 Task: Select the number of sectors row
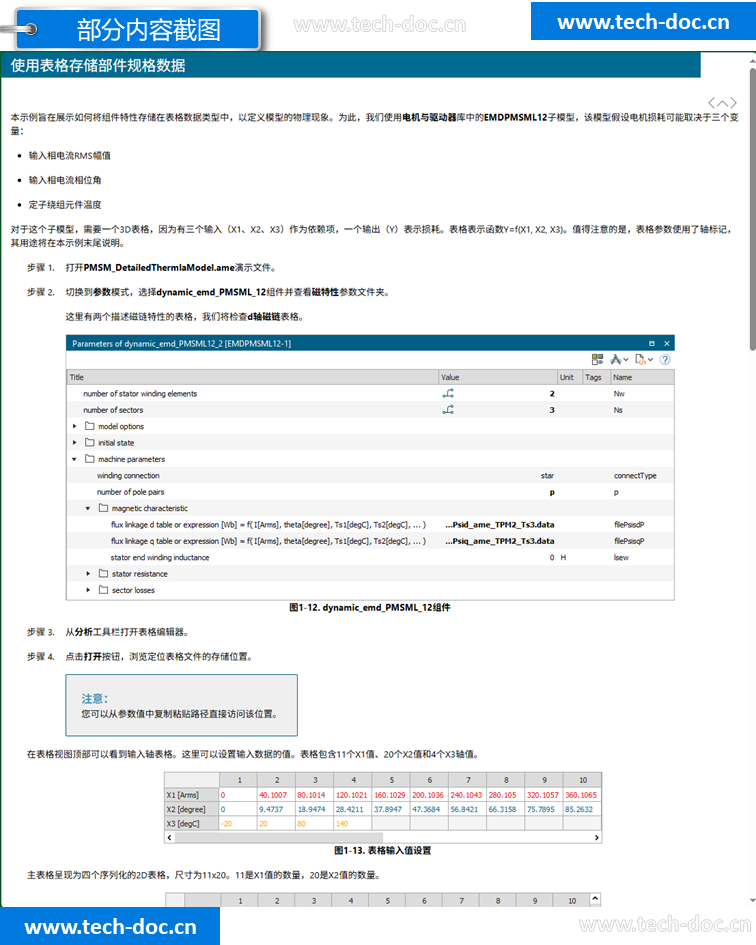pyautogui.click(x=370, y=410)
